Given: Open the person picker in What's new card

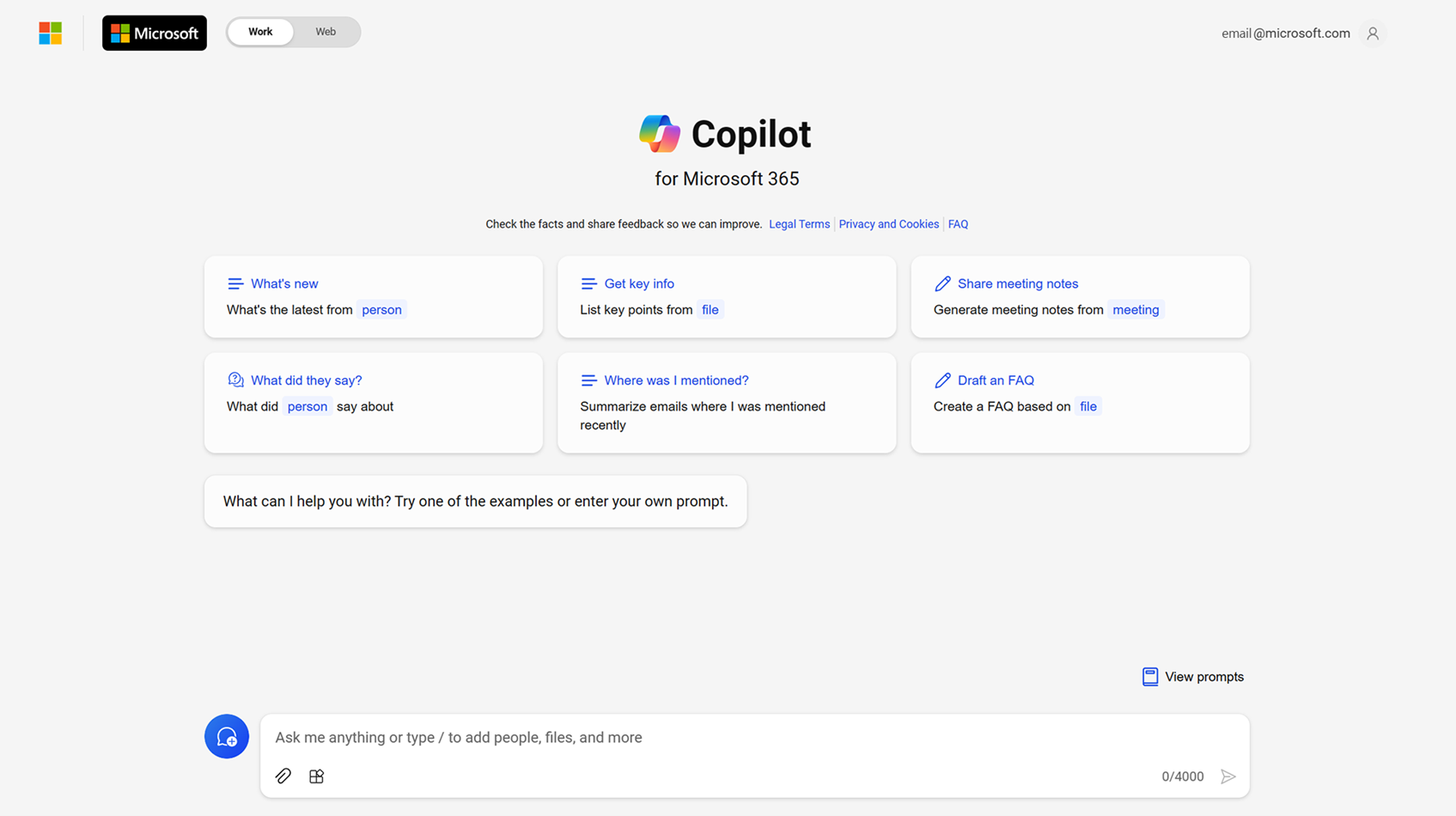Looking at the screenshot, I should [x=381, y=309].
